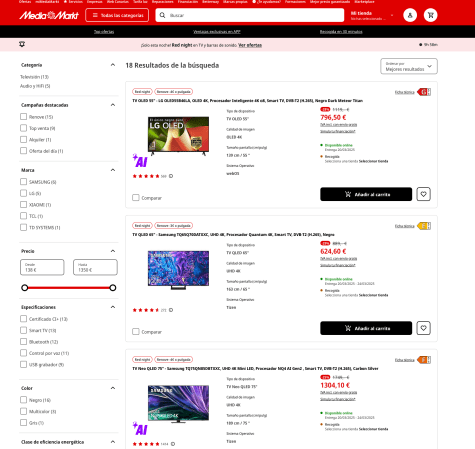This screenshot has width=475, height=449.
Task: Select Audio y HiFi (5) category
Action: (35, 86)
